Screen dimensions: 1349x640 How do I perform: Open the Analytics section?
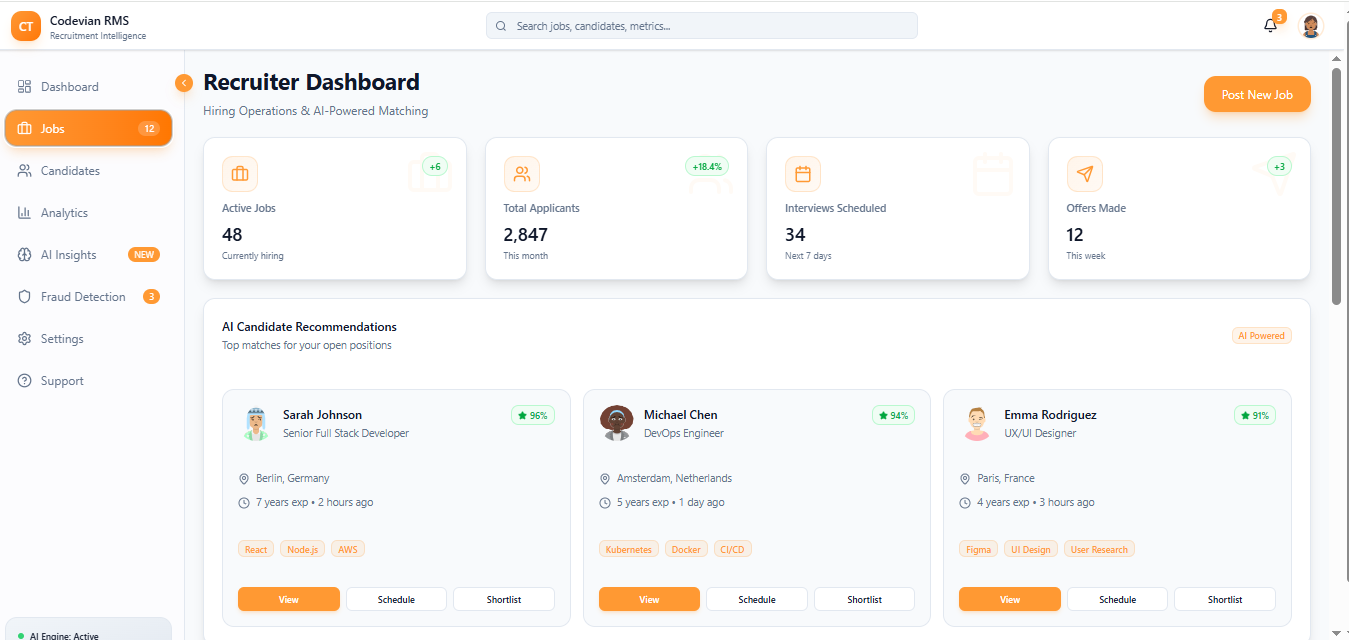pyautogui.click(x=64, y=213)
